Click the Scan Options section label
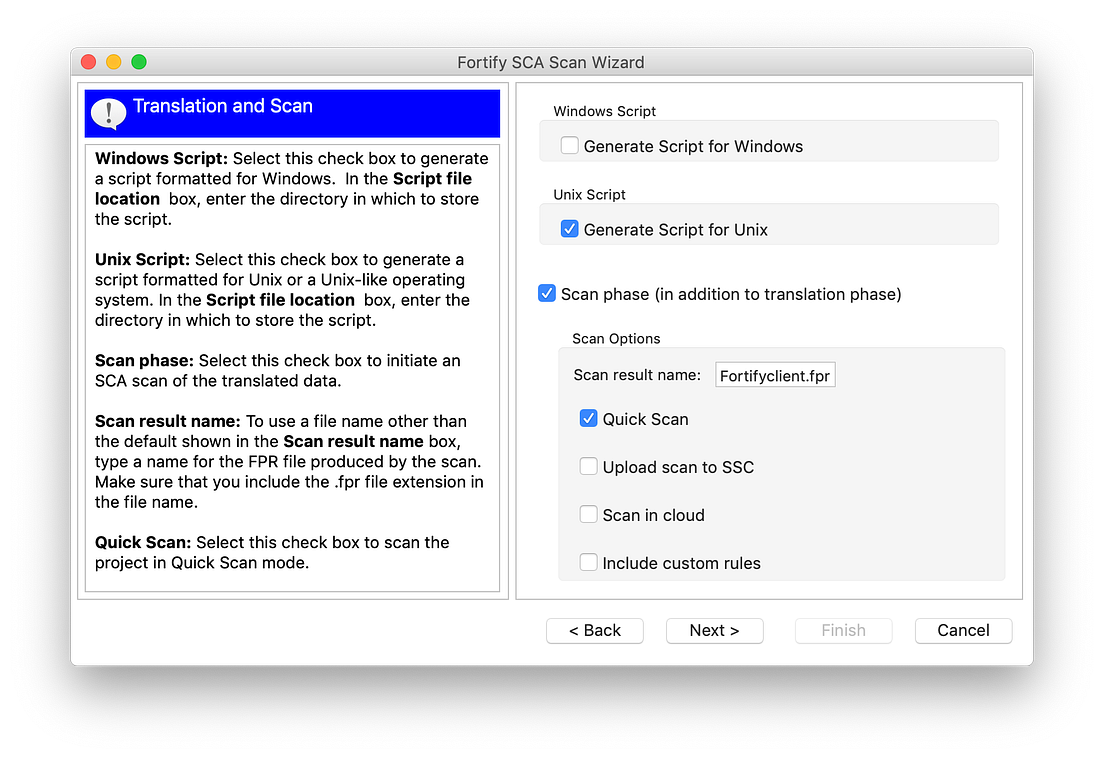 pyautogui.click(x=616, y=339)
